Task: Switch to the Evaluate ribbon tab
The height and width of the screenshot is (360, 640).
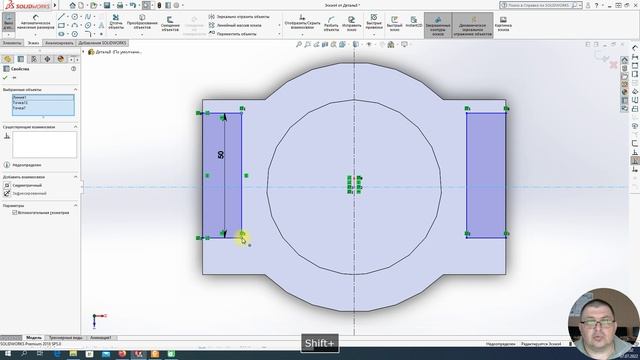Action: (x=59, y=43)
